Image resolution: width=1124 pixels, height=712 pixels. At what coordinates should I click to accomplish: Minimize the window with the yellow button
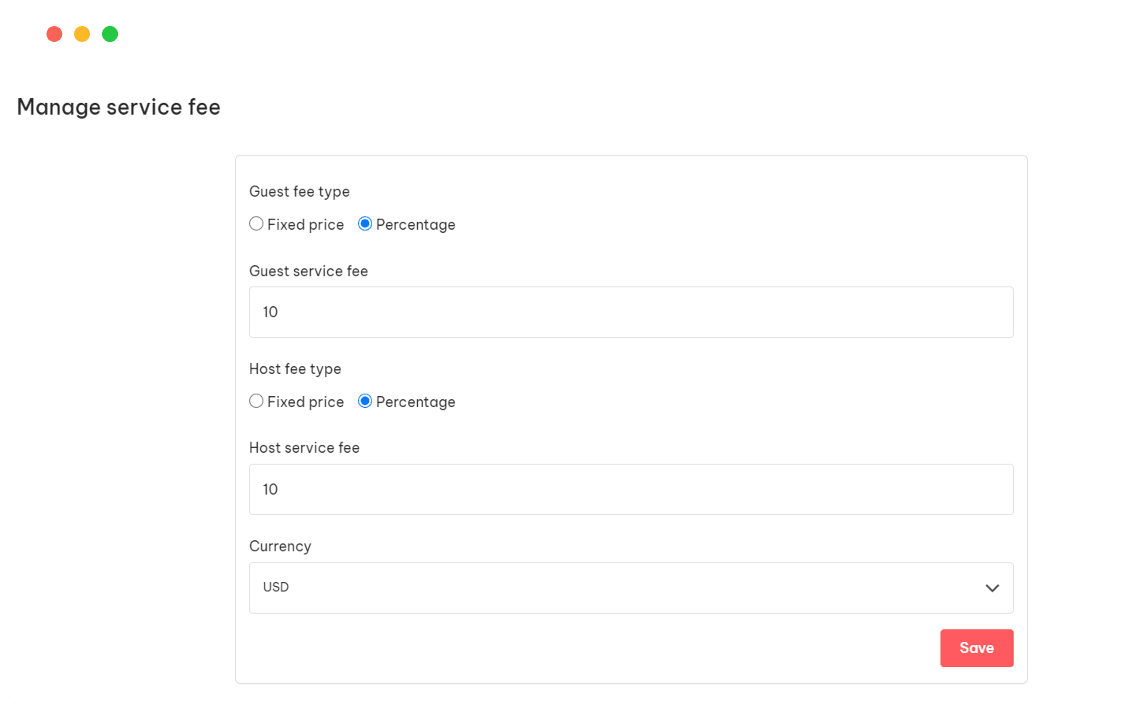point(81,33)
